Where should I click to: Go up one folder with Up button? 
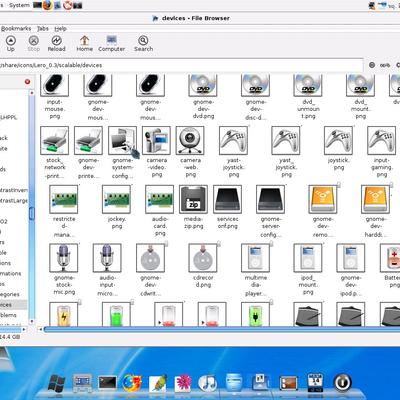[11, 44]
